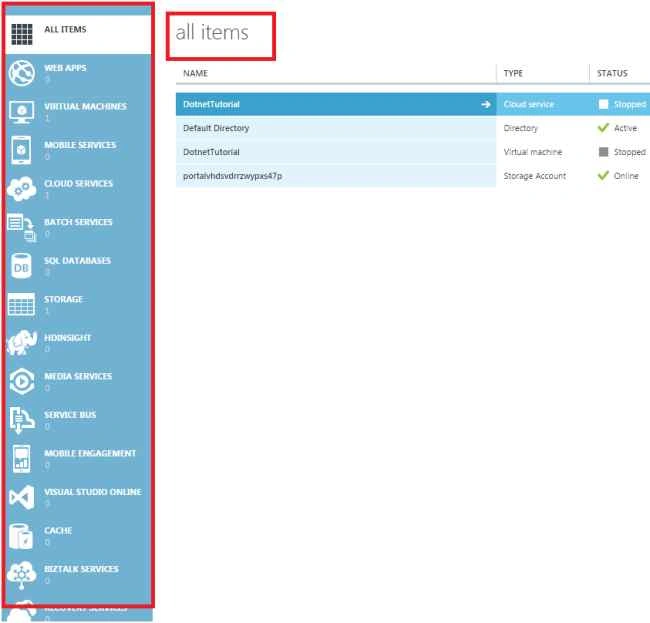Select the Default Directory row name
This screenshot has width=650, height=623.
coord(216,128)
